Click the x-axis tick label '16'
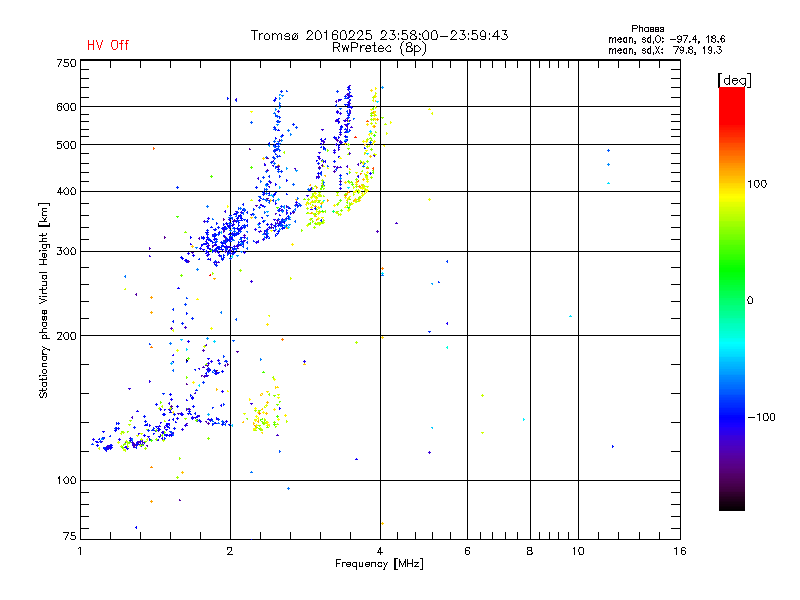The height and width of the screenshot is (600, 800). click(680, 551)
